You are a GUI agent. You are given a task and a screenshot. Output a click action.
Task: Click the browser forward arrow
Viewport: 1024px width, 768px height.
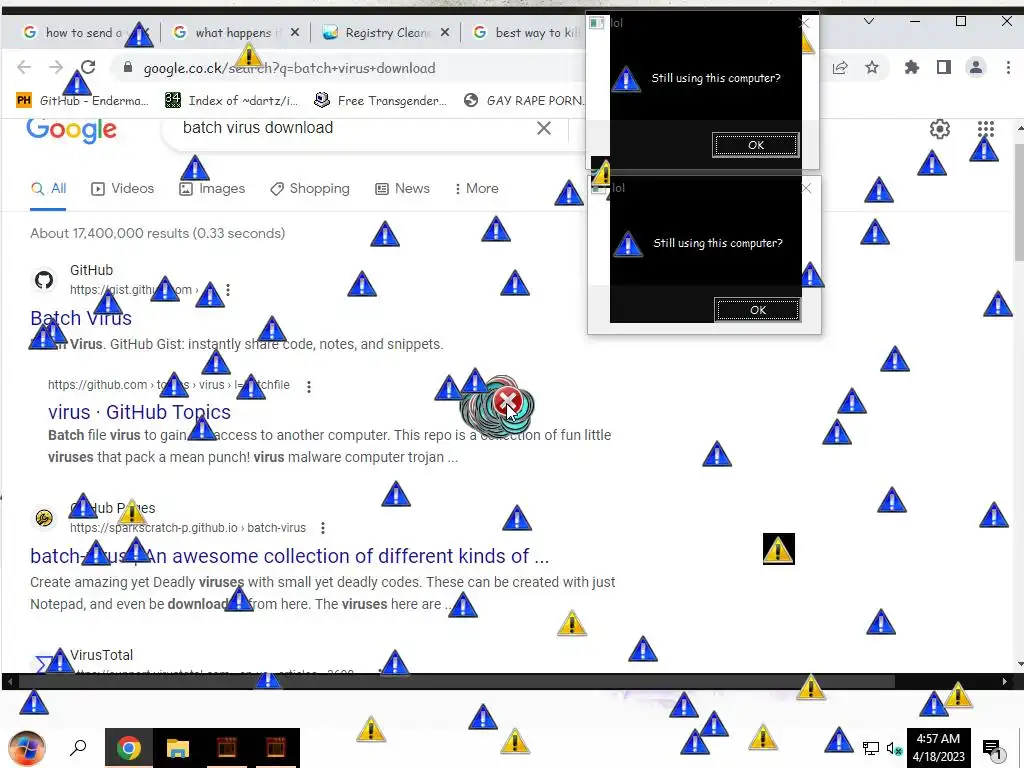pos(56,67)
